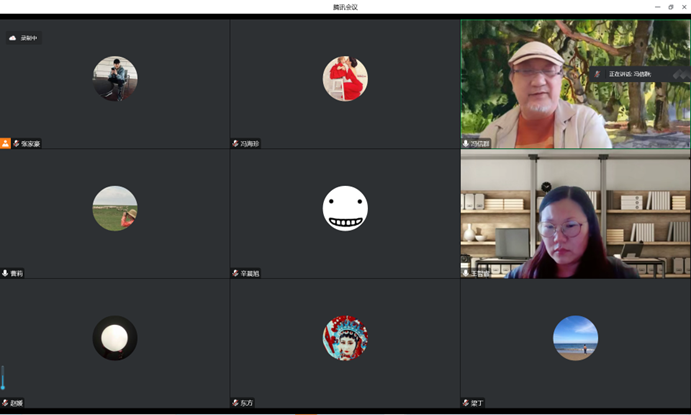The image size is (691, 415).
Task: Click 张家豪's photographer avatar
Action: 115,78
